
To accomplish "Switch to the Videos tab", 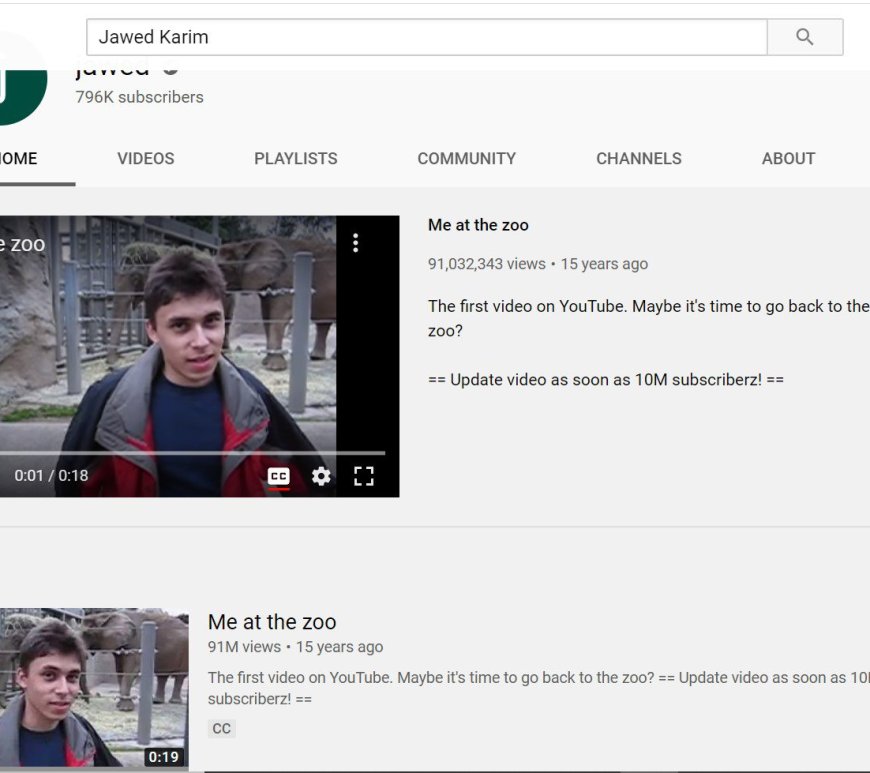I will (146, 158).
